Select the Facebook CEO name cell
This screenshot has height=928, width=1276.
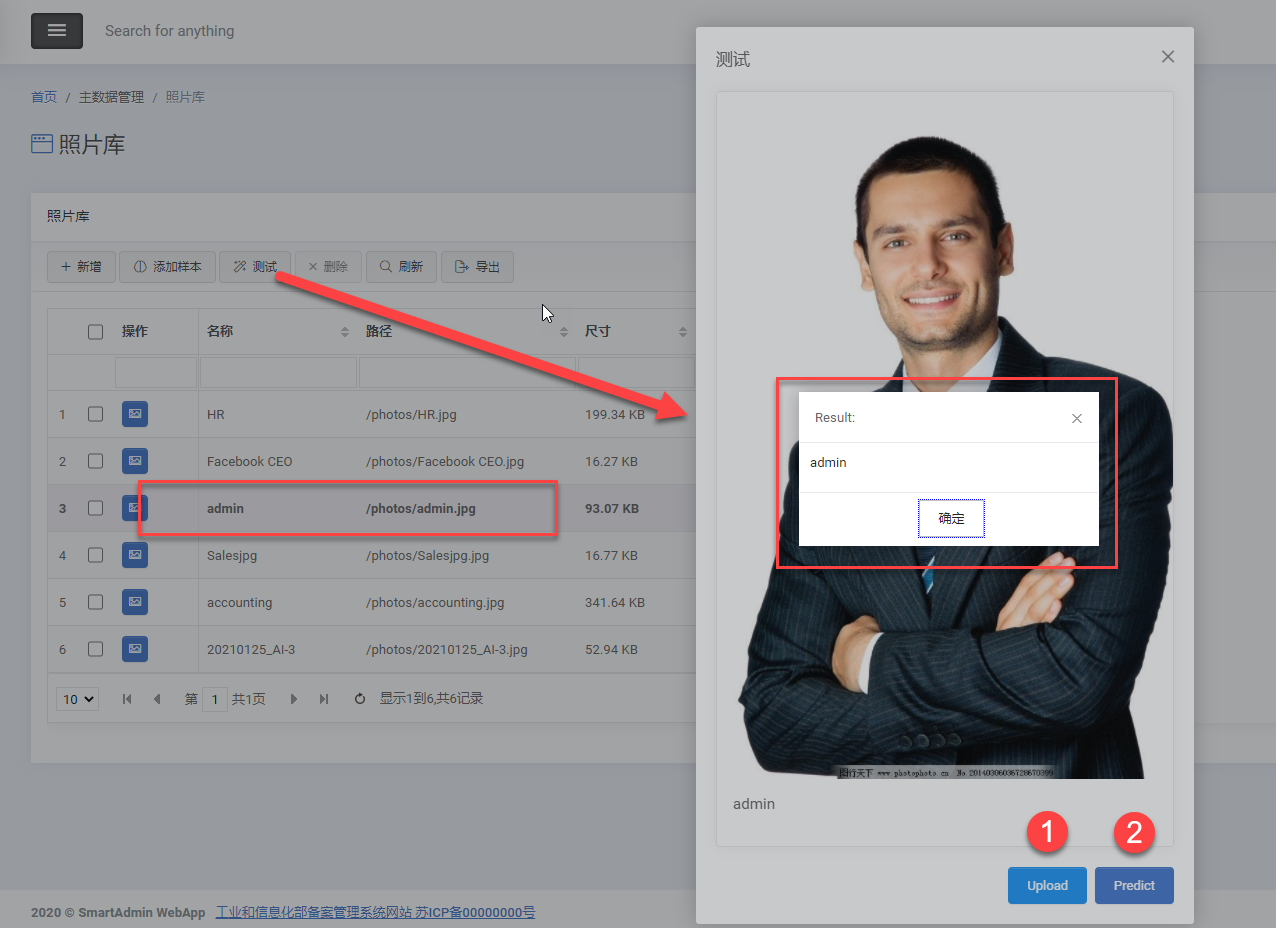click(278, 461)
